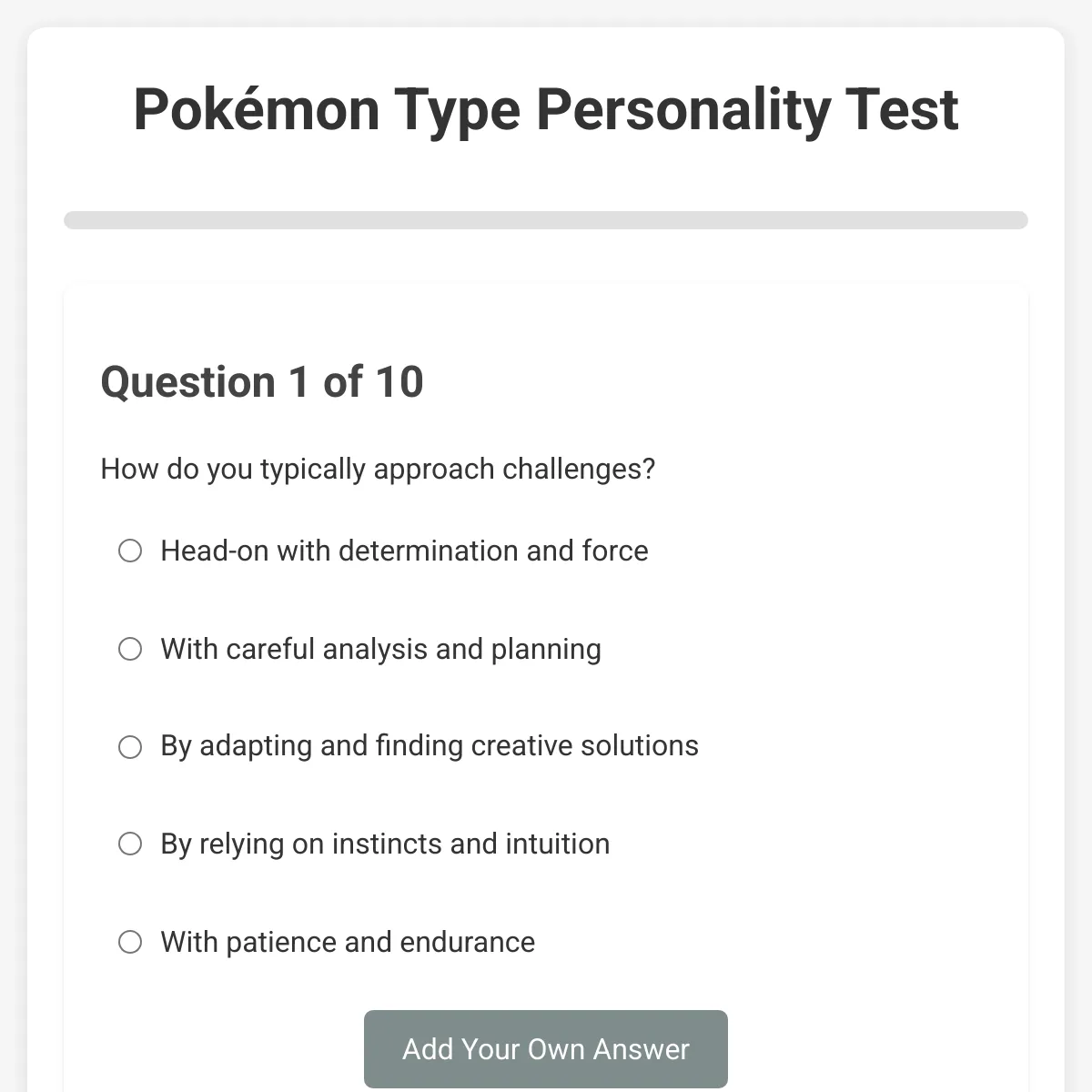Tick the circle beside the careful planning answer
Image resolution: width=1092 pixels, height=1092 pixels.
(x=130, y=649)
